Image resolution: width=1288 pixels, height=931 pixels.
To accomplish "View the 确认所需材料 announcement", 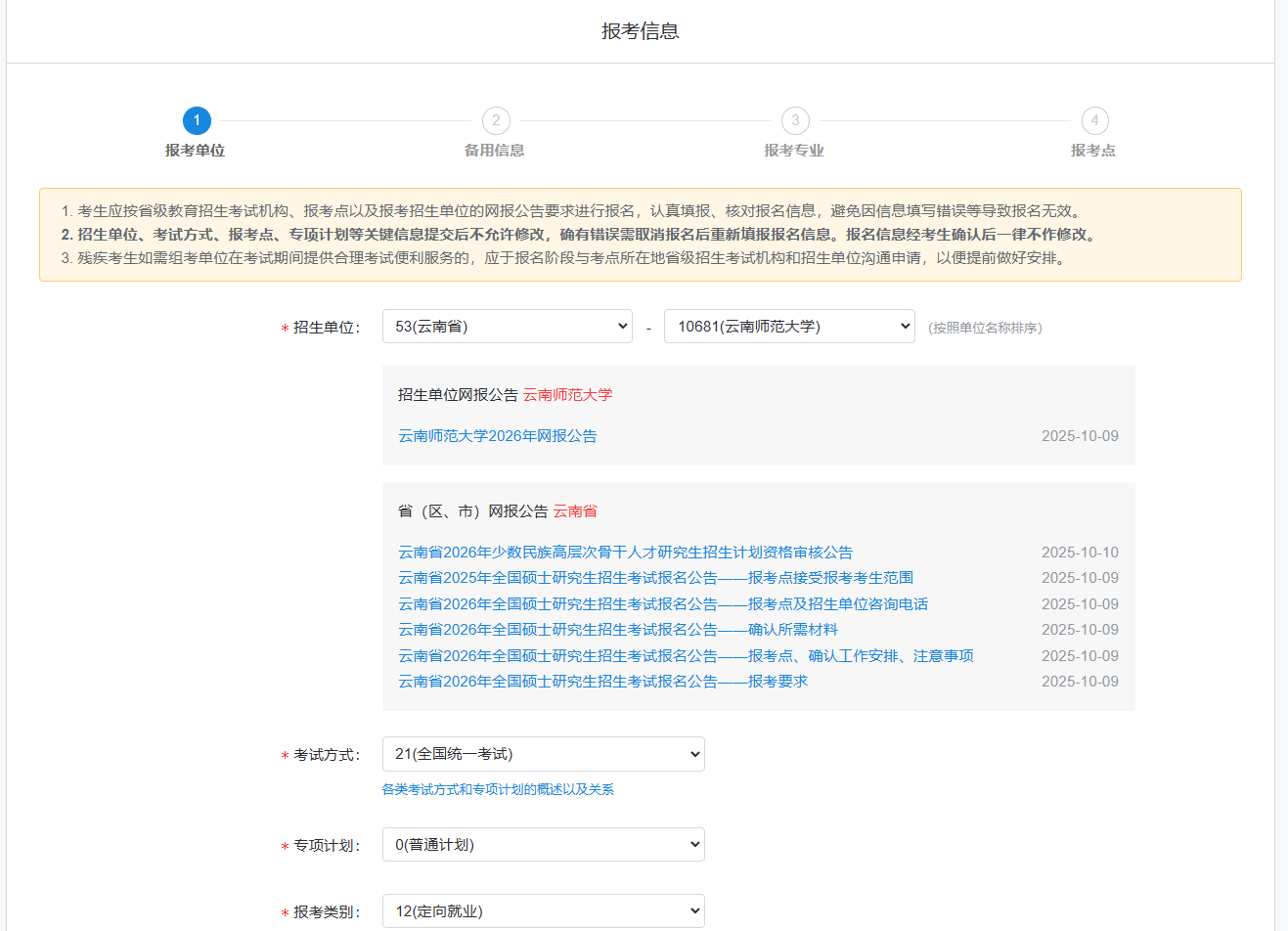I will (x=617, y=630).
